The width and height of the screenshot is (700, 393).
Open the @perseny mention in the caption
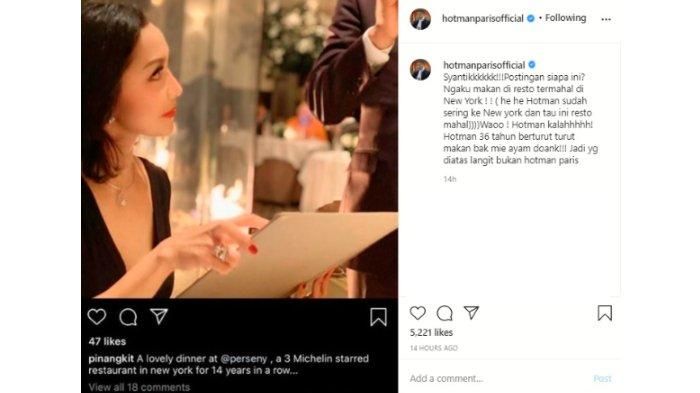(244, 359)
